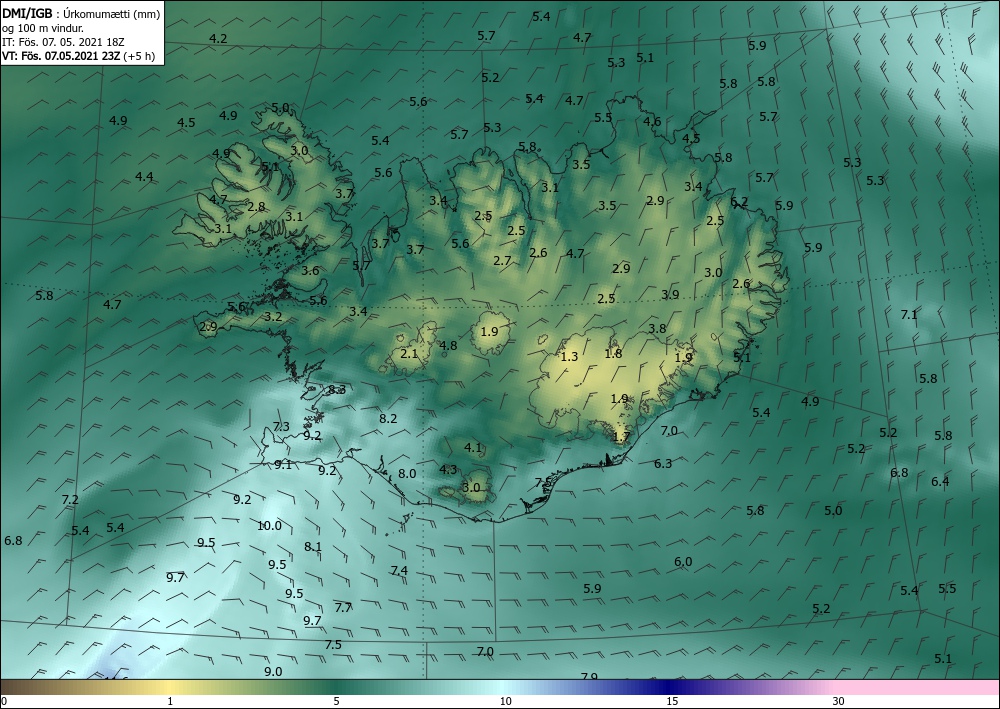Screen dimensions: 1000x709
Task: Select the 9.1 precipitation value
Action: coord(283,465)
